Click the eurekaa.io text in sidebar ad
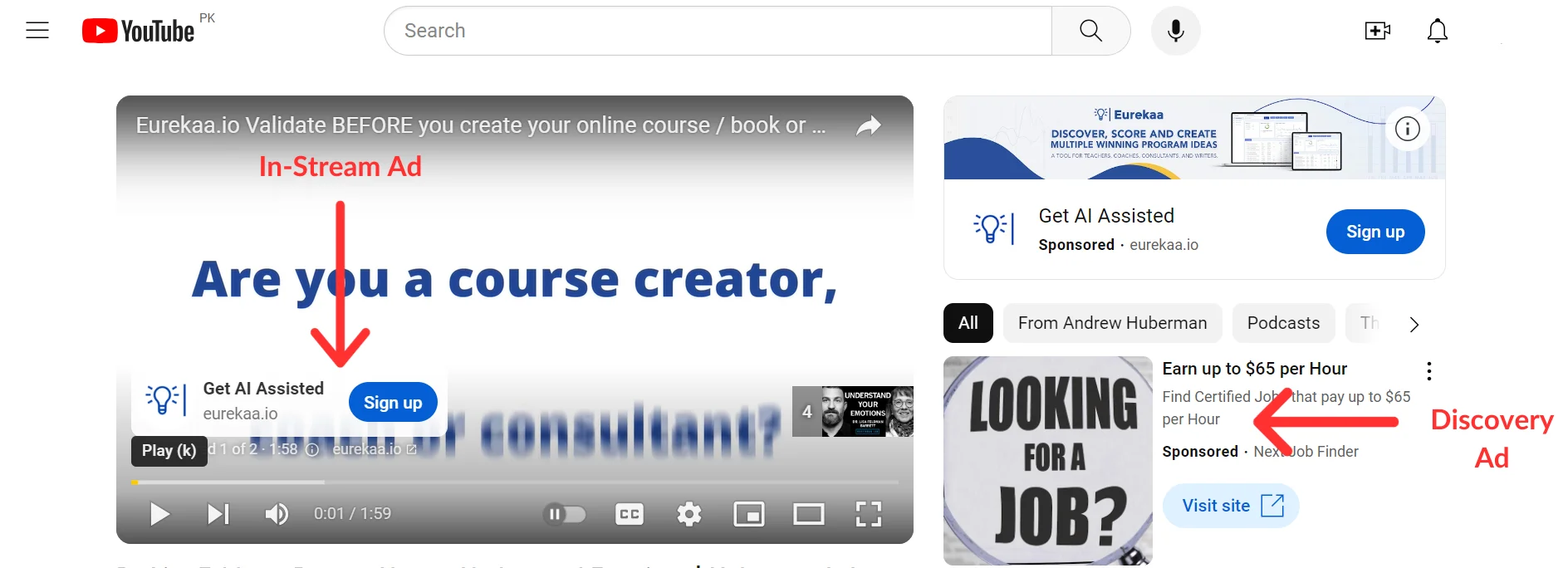Viewport: 1568px width, 568px height. pos(1164,245)
